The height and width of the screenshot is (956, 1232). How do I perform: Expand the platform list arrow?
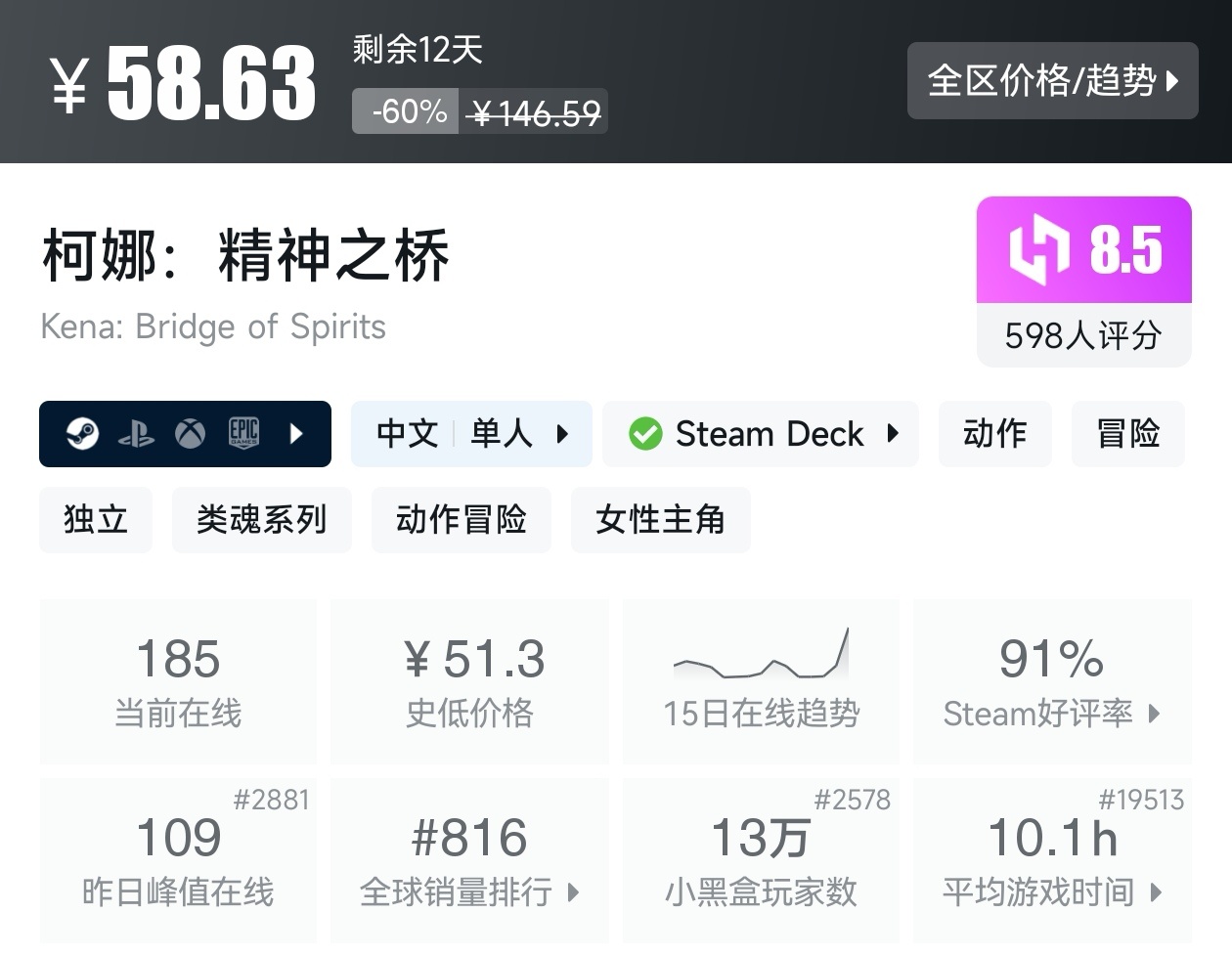pos(297,434)
